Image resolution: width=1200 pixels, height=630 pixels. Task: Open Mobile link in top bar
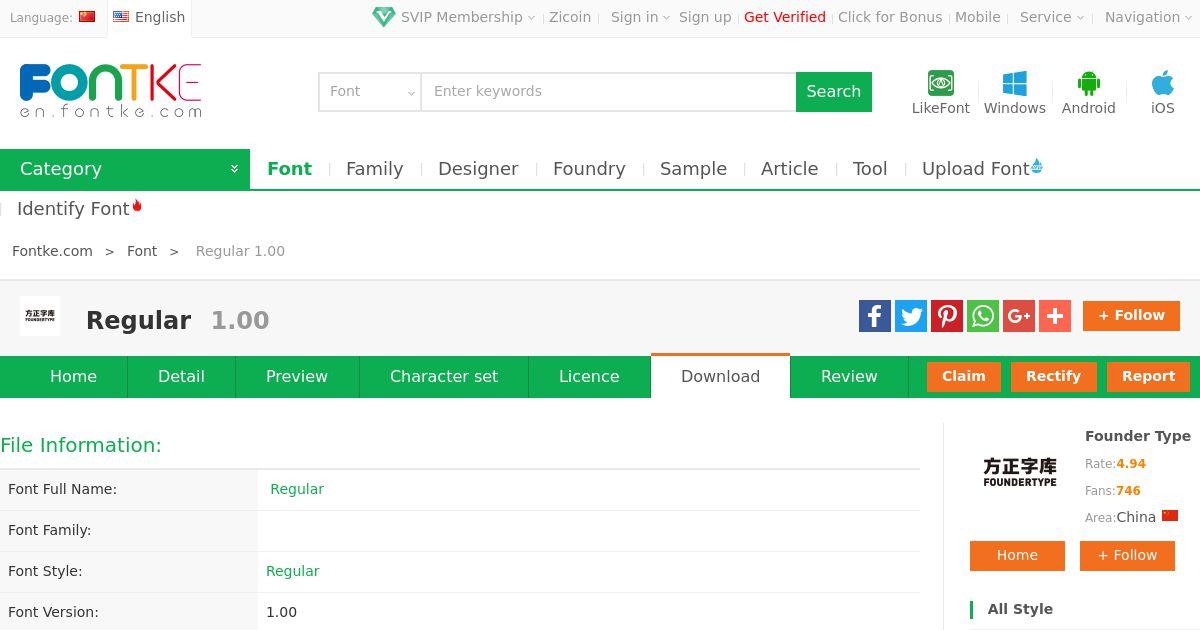pos(978,17)
